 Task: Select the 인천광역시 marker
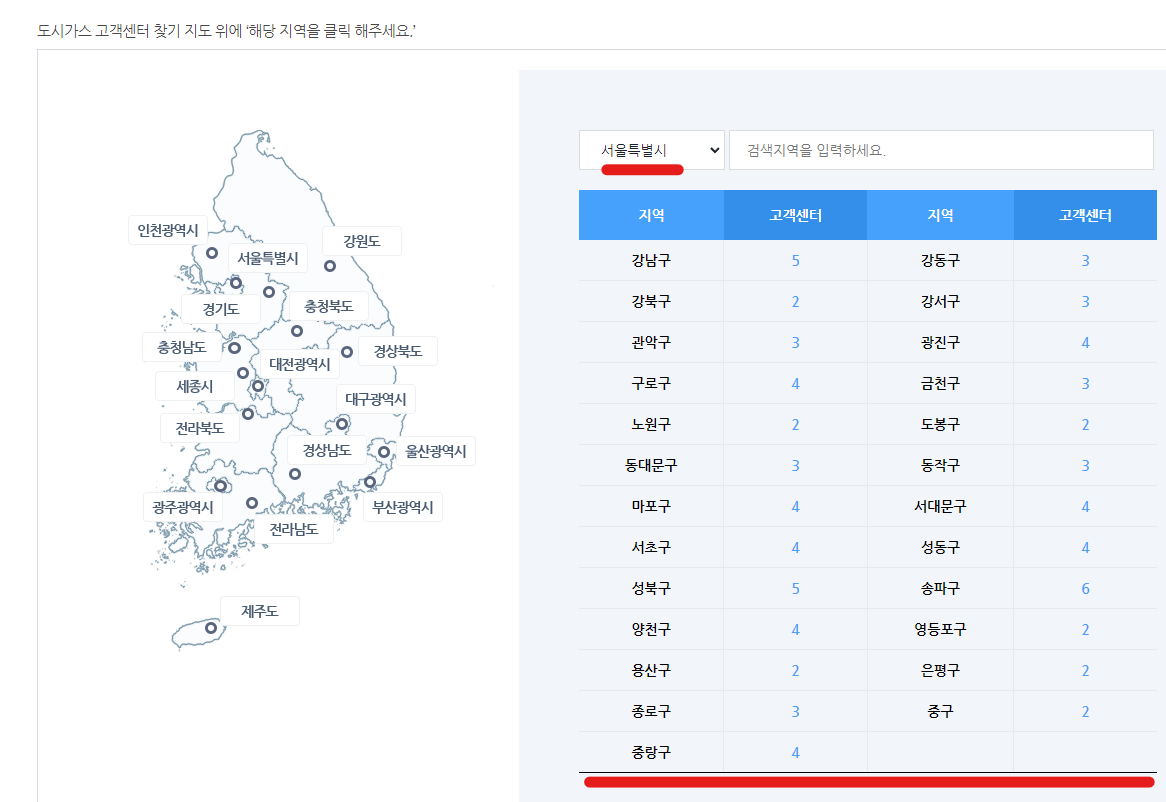212,252
